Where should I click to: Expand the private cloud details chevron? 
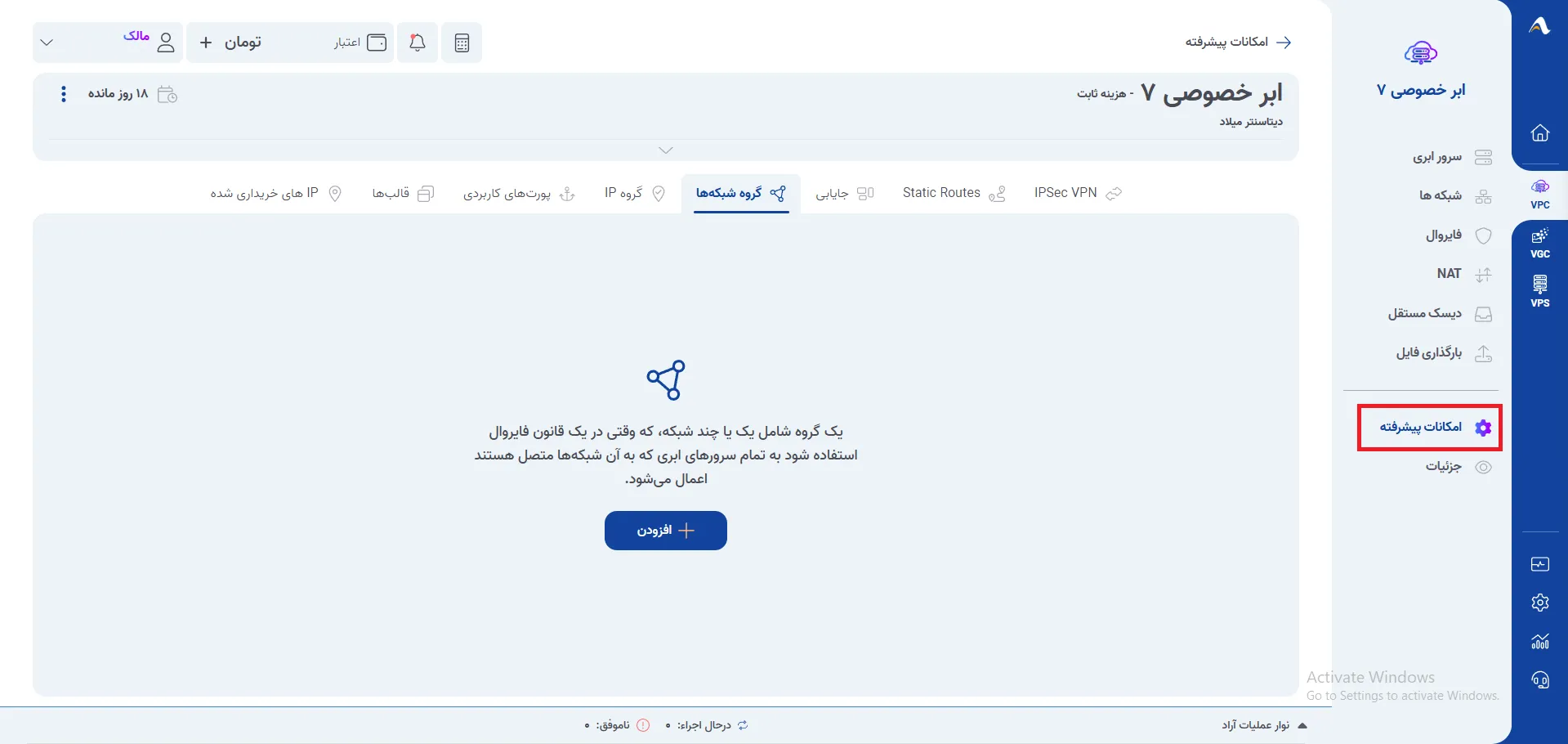tap(666, 150)
